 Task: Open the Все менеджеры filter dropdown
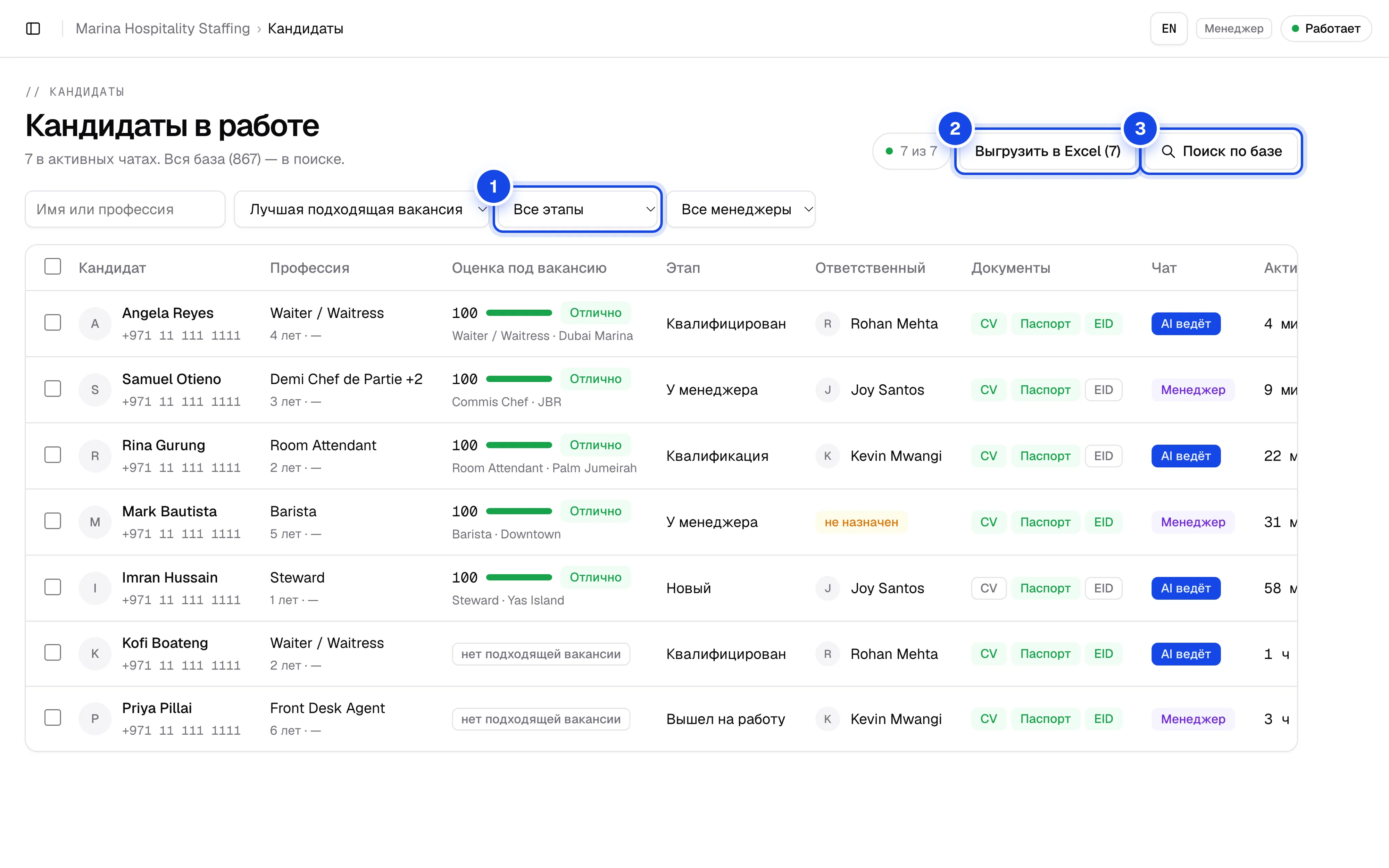[740, 210]
